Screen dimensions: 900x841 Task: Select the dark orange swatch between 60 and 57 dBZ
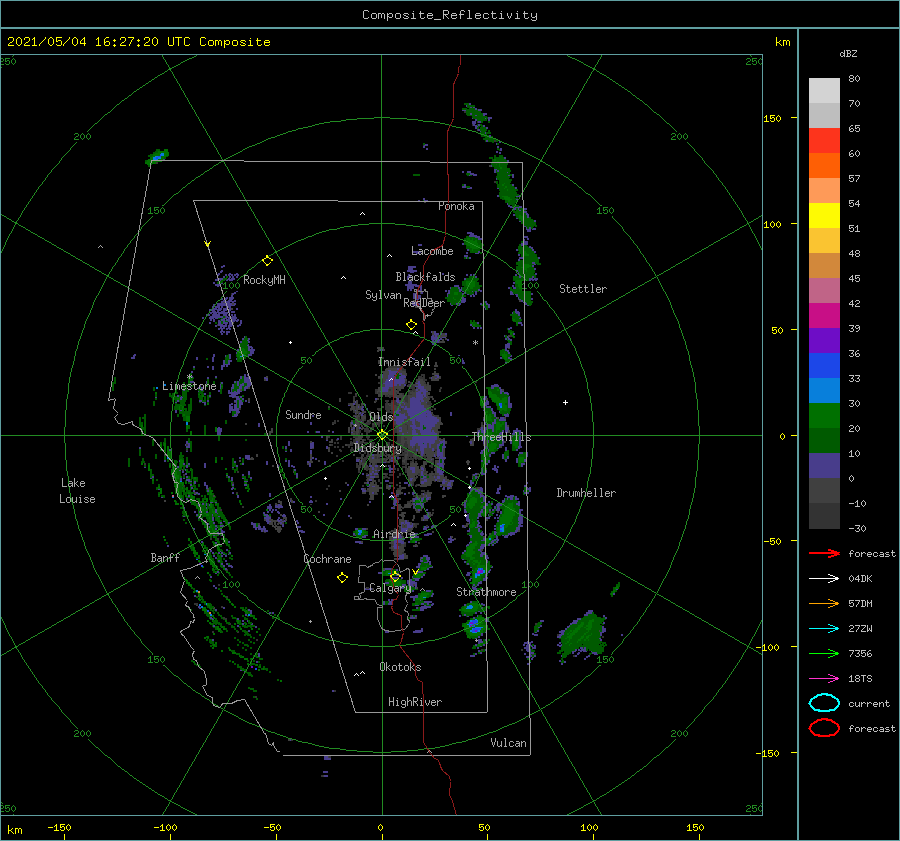click(824, 166)
